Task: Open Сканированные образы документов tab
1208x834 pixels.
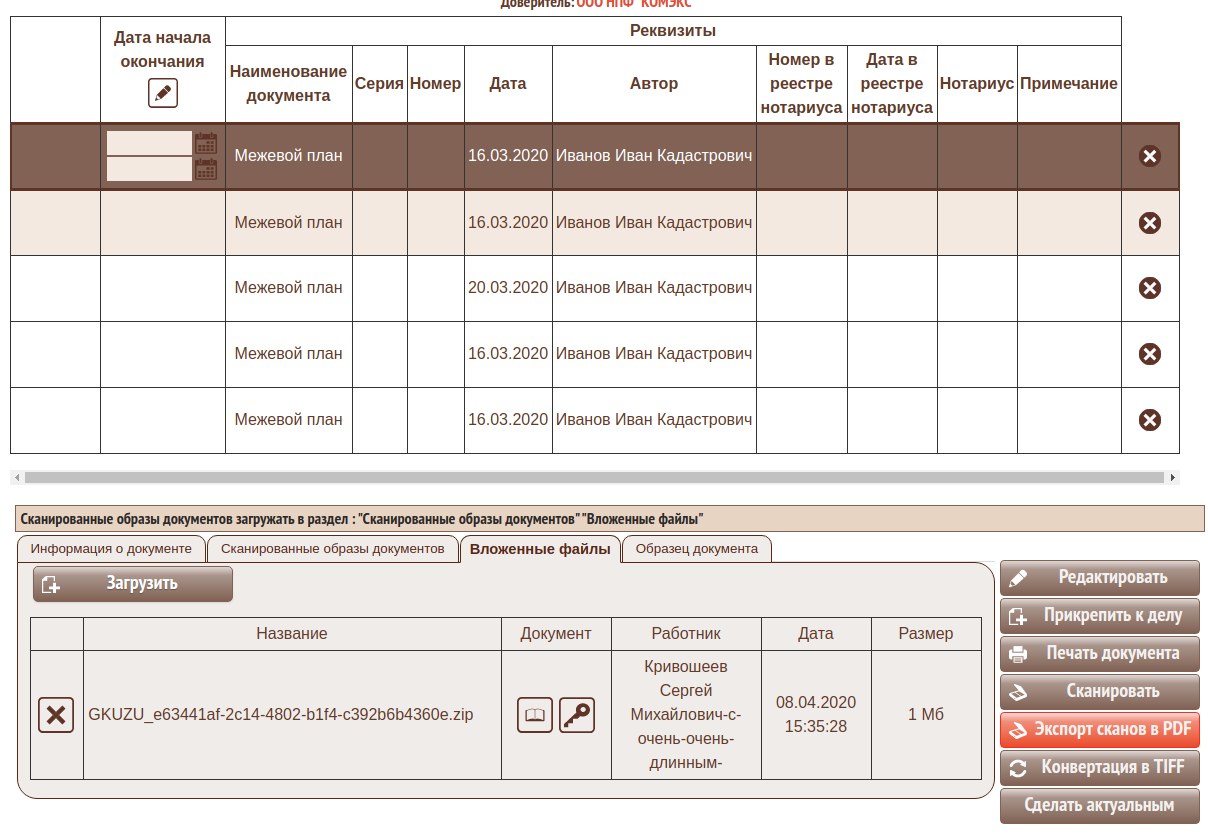Action: (332, 549)
